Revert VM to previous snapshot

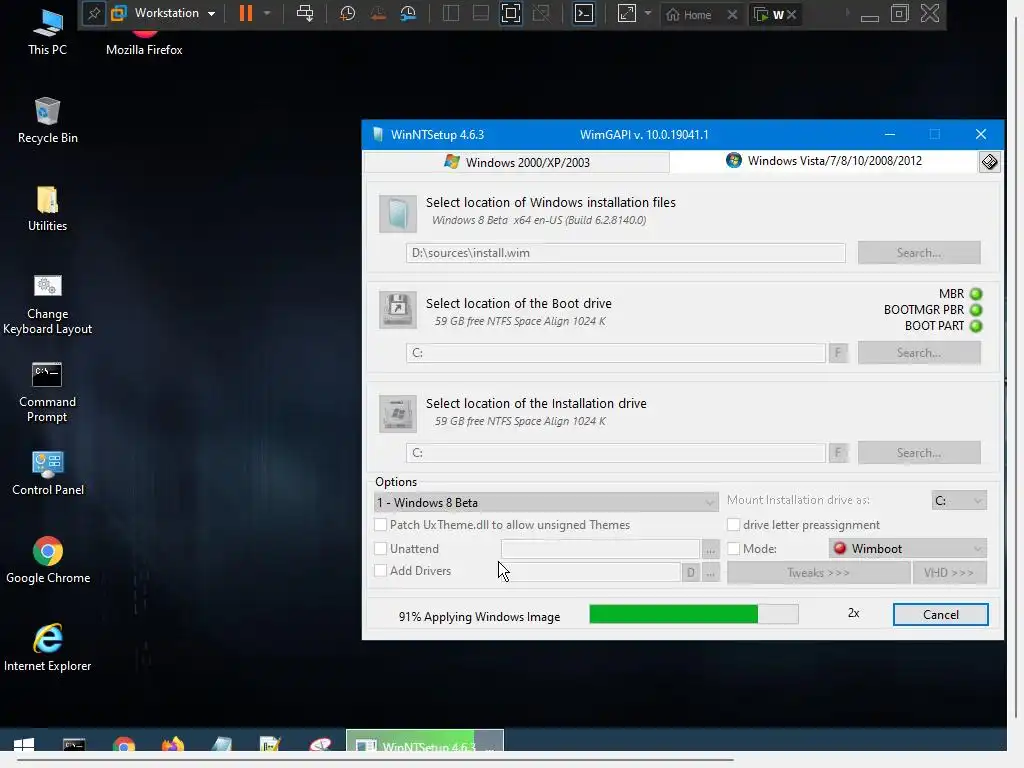[x=378, y=14]
